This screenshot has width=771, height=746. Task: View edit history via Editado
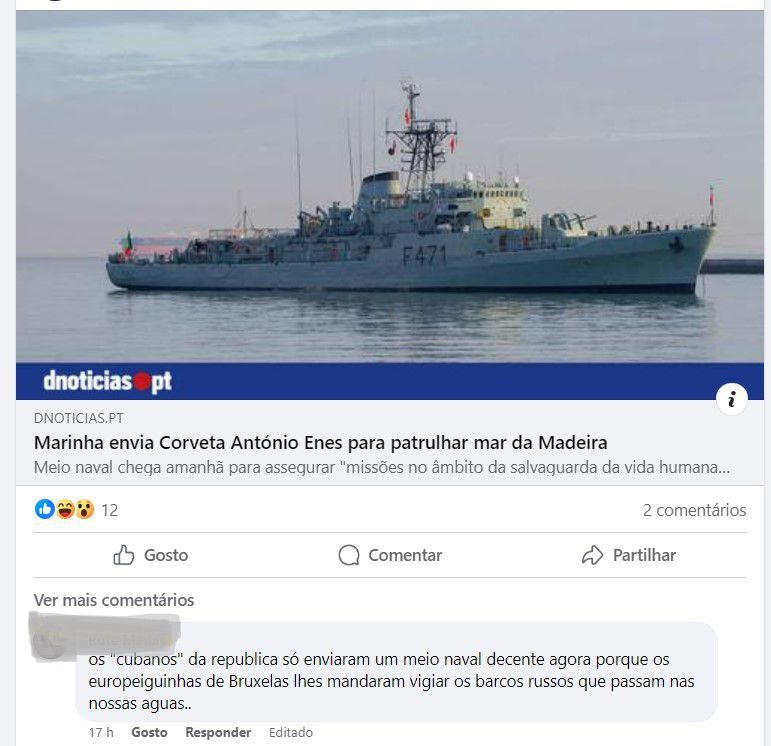[x=291, y=732]
